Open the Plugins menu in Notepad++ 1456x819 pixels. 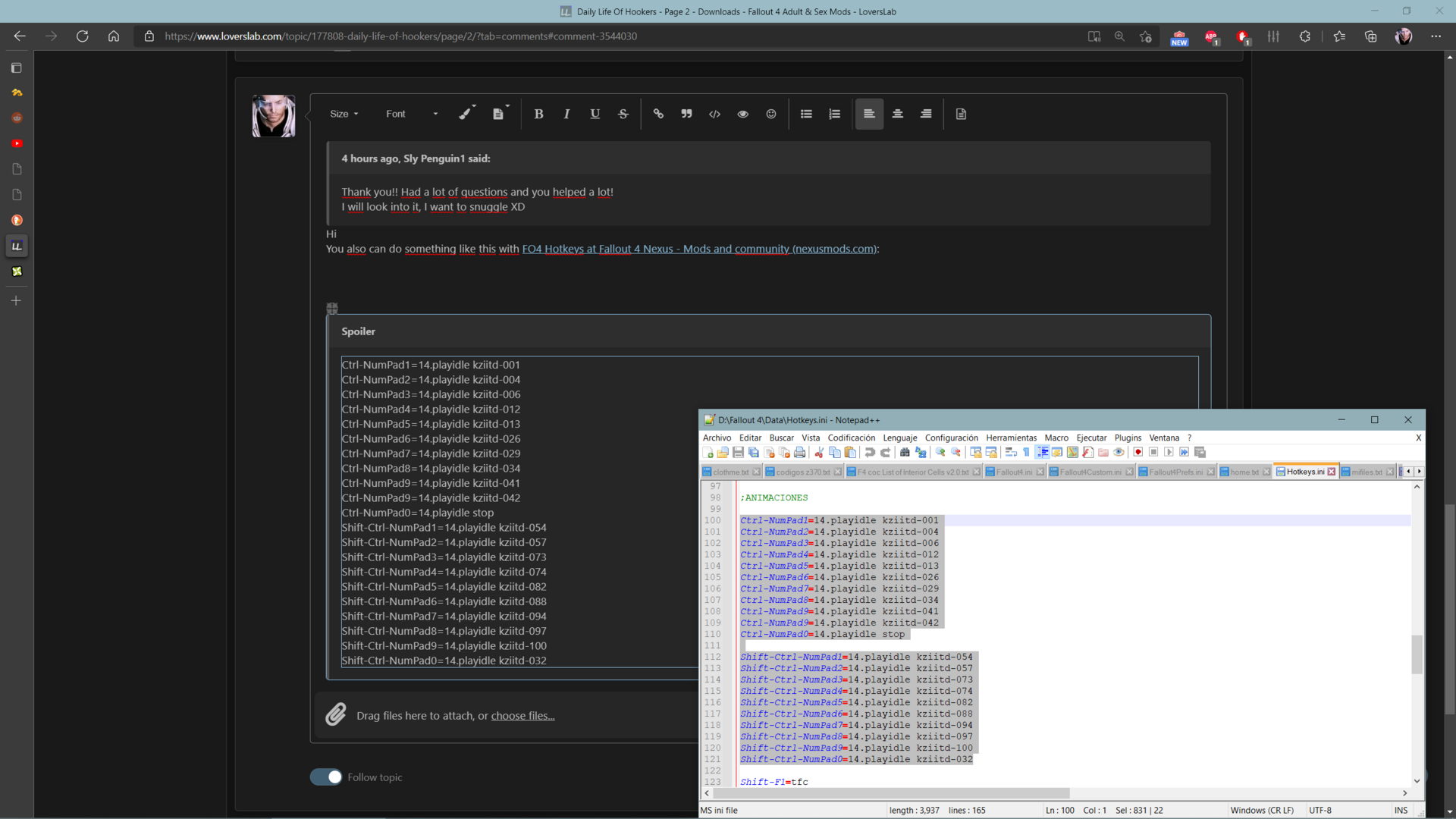(x=1128, y=438)
